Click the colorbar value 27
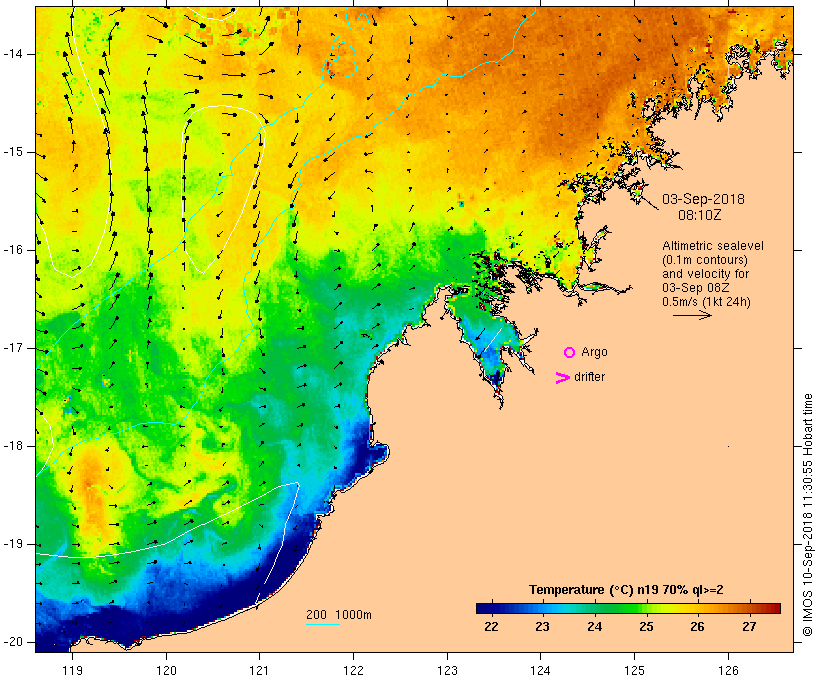Screen dimensions: 820x680 tap(749, 627)
